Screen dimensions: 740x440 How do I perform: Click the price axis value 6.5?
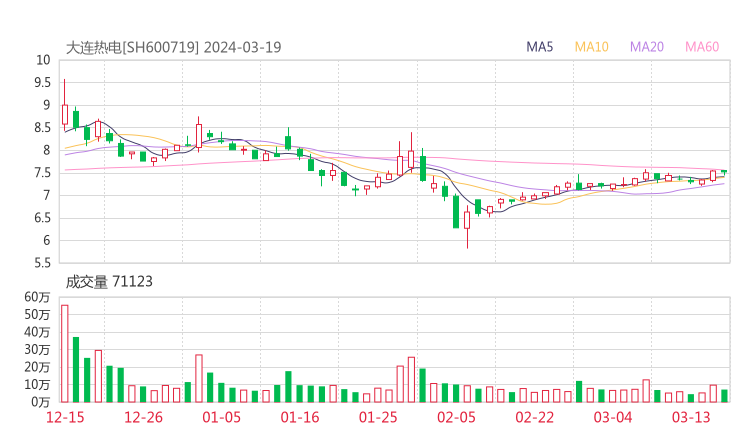coord(42,218)
